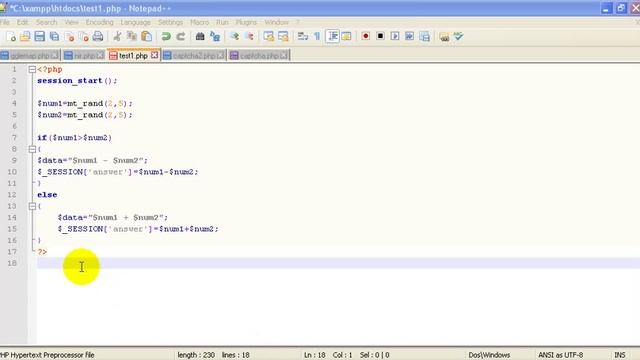The width and height of the screenshot is (640, 360).
Task: Click the Paste clipboard icon
Action: (x=147, y=37)
